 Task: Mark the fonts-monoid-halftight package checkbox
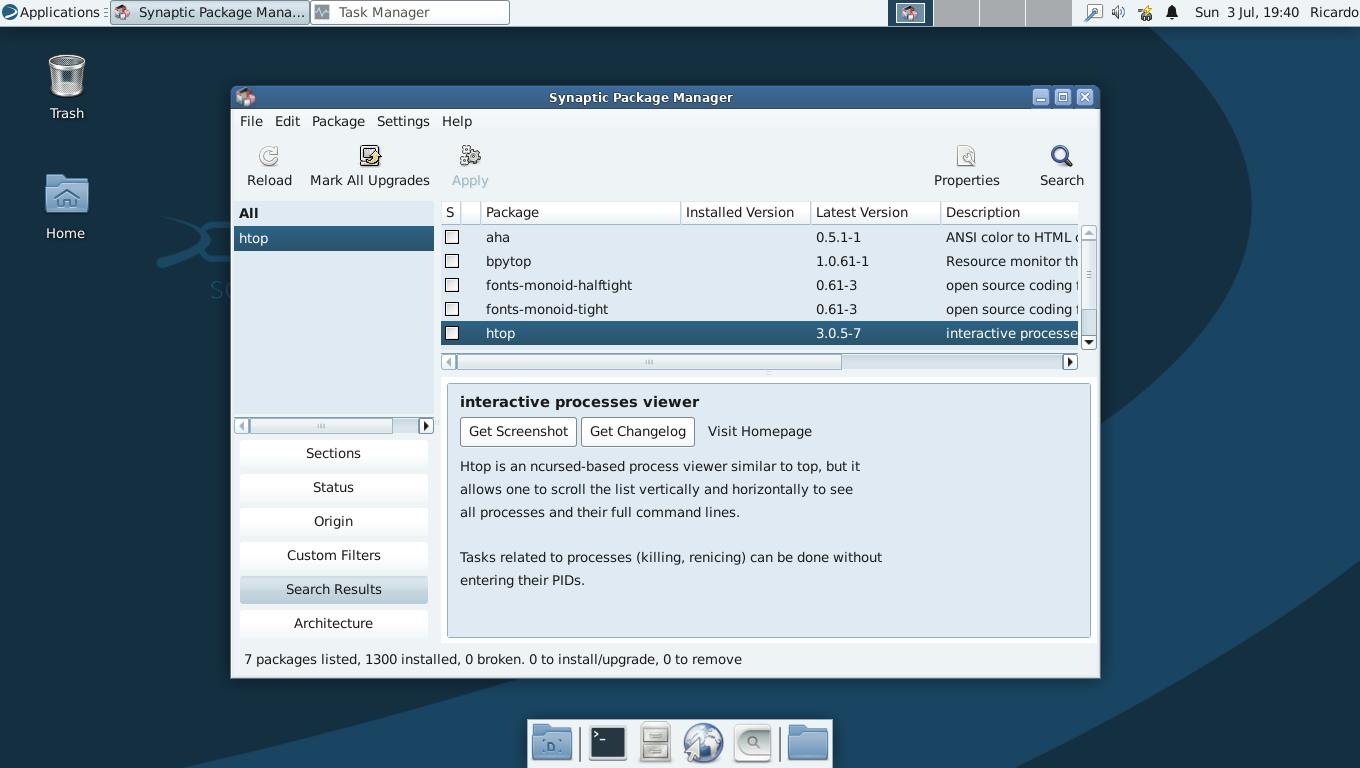(452, 285)
